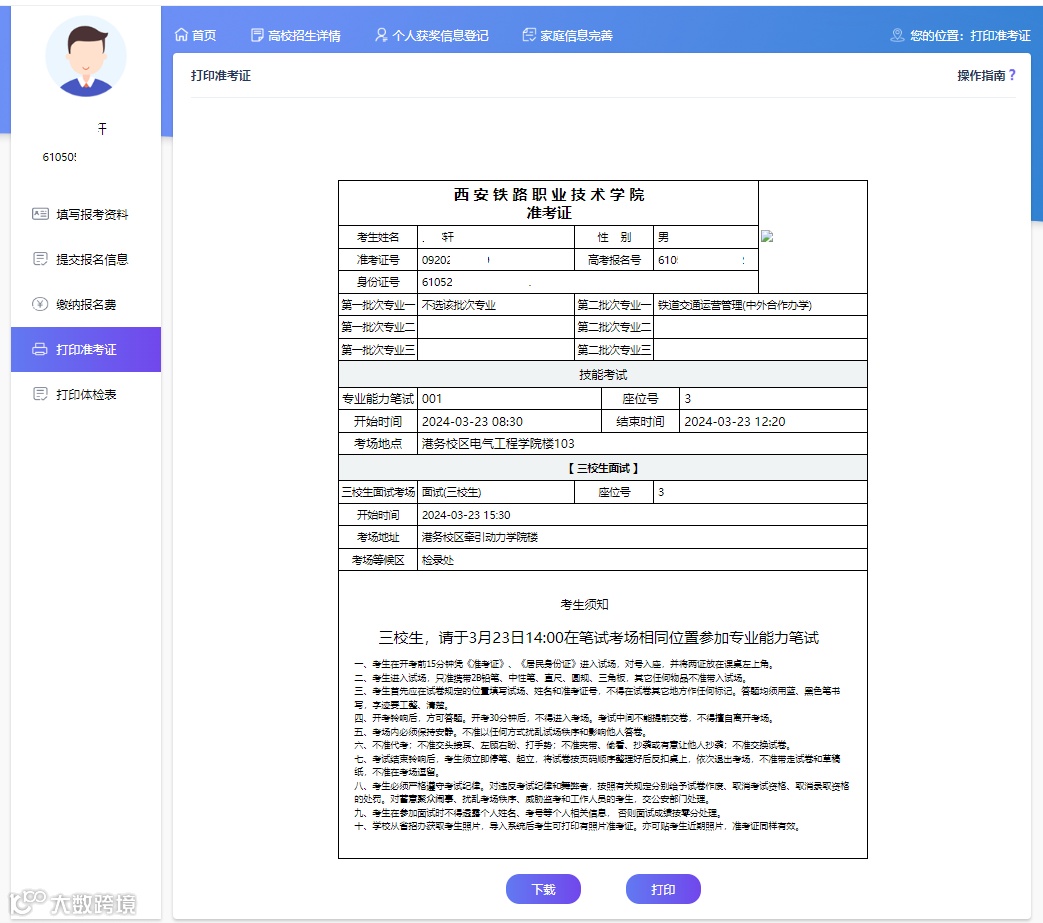Open the 高校招生详情 page

(x=296, y=35)
